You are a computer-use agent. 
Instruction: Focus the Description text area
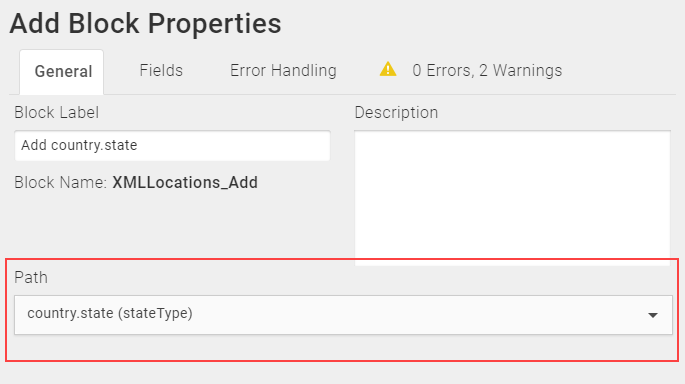click(512, 197)
